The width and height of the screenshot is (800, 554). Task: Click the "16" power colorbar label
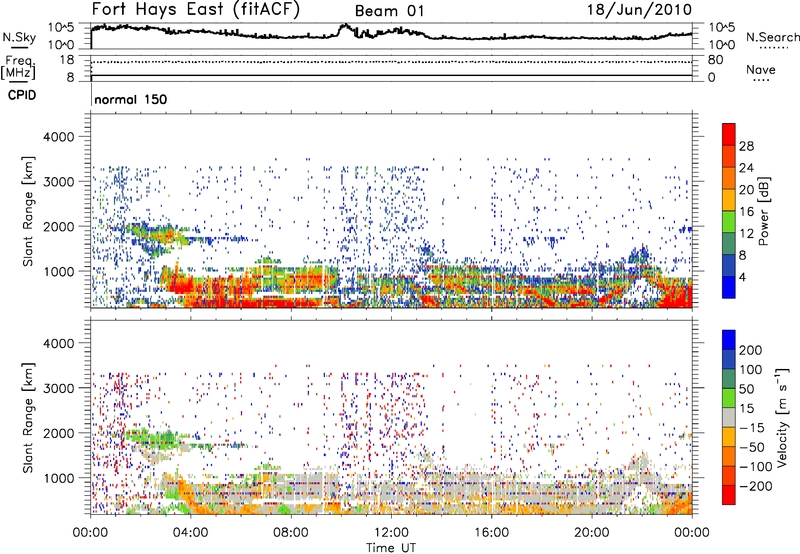click(x=746, y=212)
